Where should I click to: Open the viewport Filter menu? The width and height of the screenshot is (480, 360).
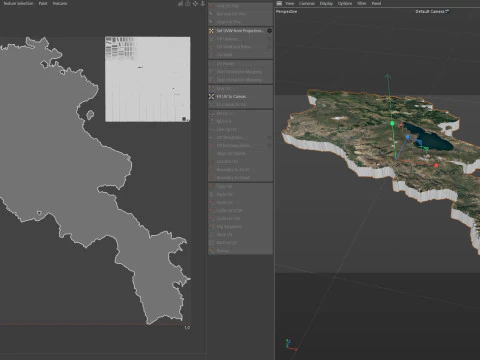362,3
